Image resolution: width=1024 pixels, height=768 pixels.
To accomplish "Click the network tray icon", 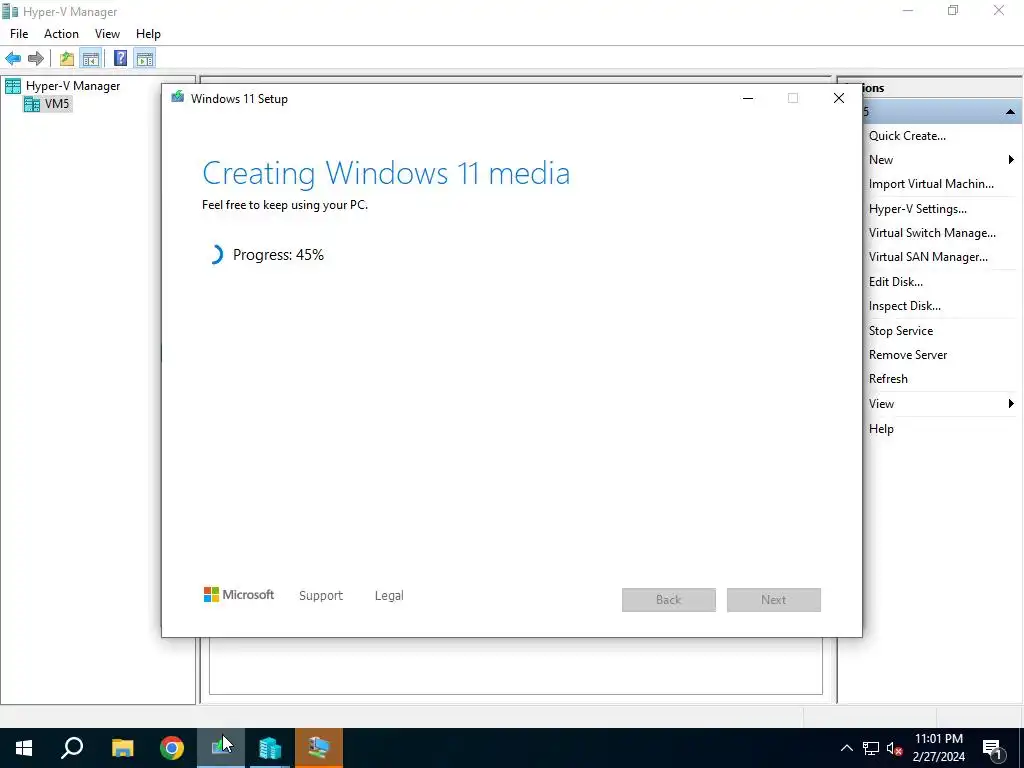I will (x=871, y=748).
